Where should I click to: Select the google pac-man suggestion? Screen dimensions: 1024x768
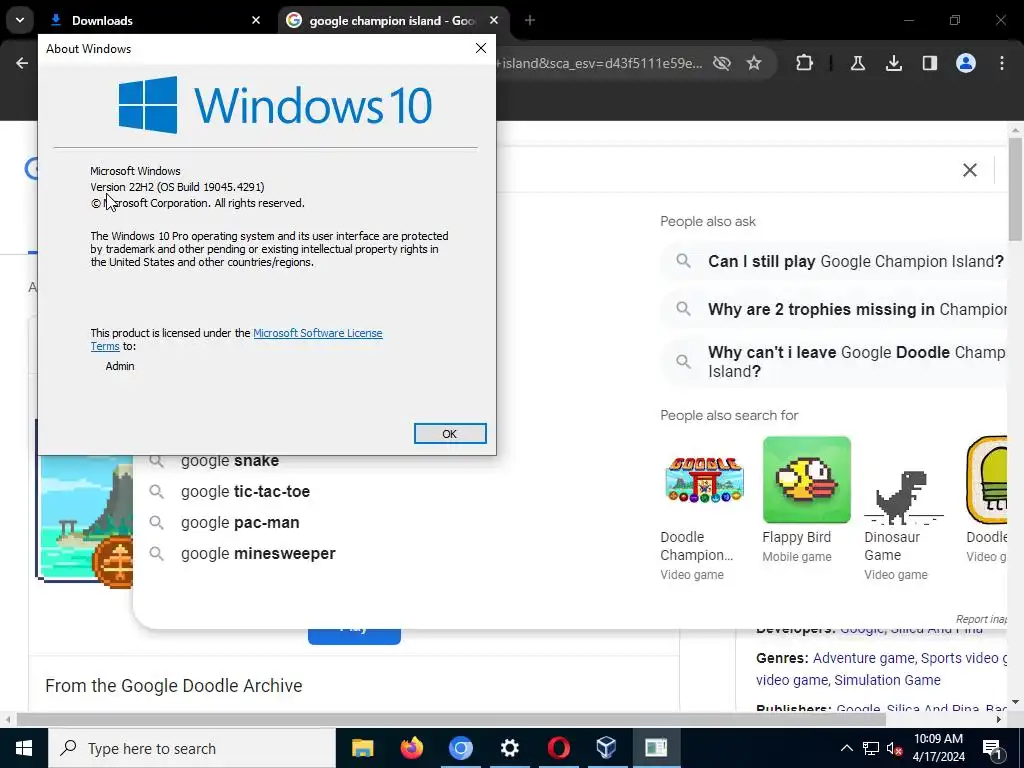point(240,523)
